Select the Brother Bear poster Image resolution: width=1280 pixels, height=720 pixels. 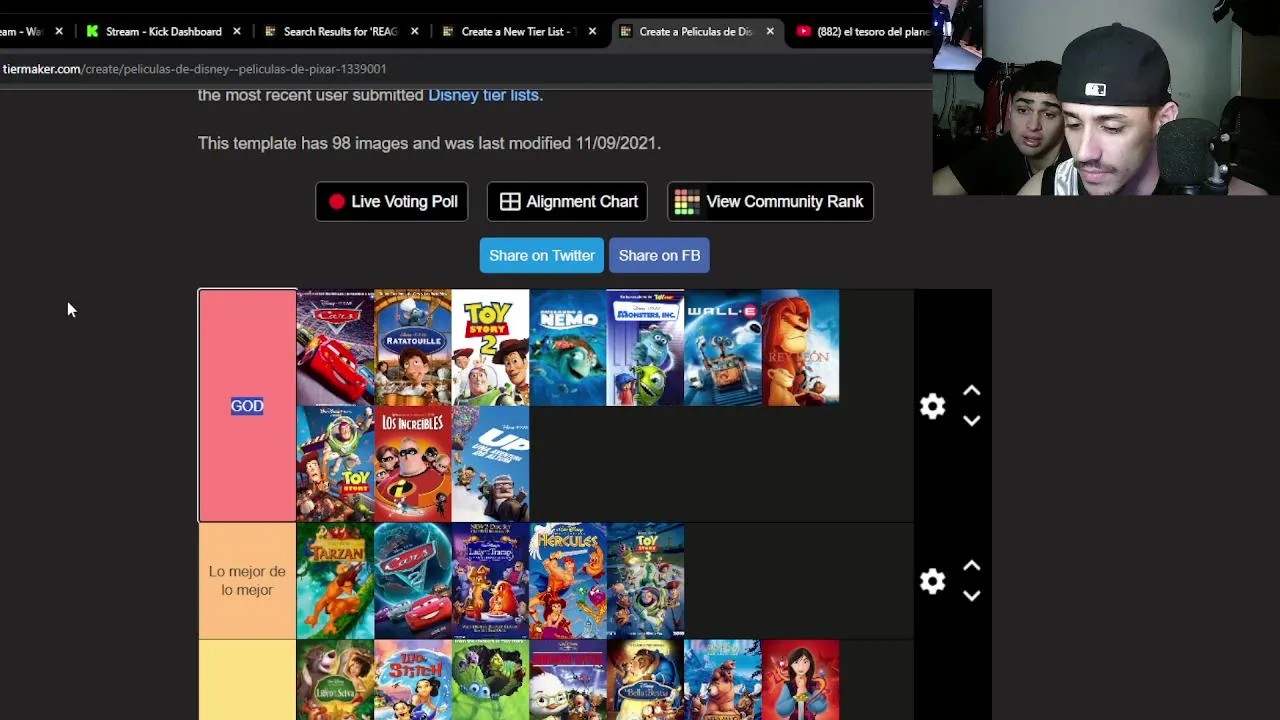[x=723, y=680]
